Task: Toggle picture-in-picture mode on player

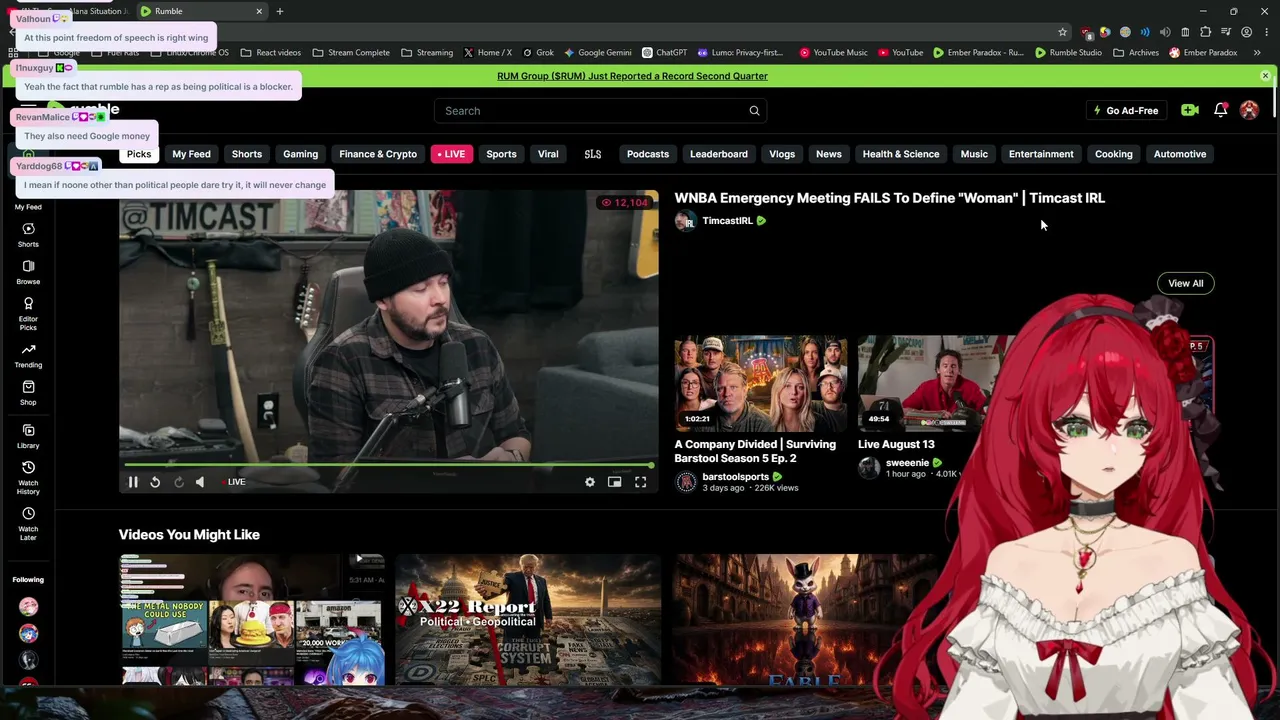Action: 615,482
